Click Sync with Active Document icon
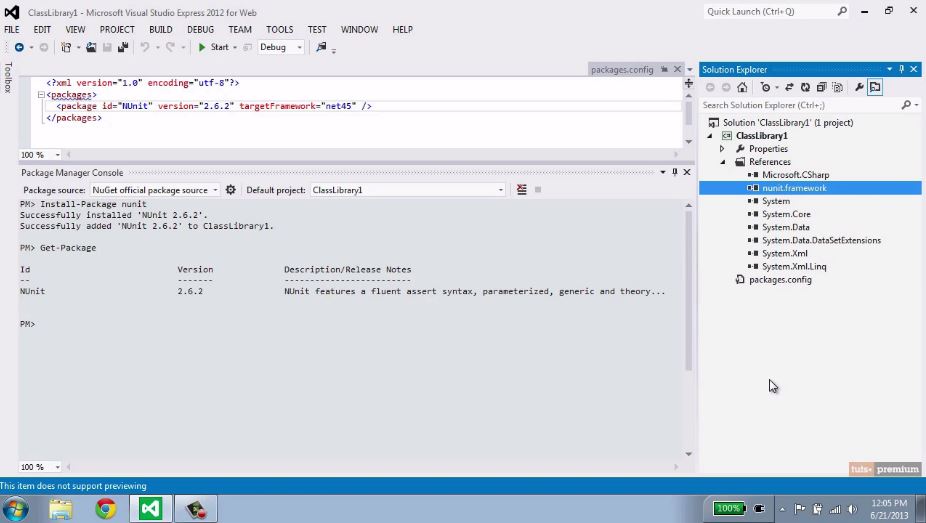The height and width of the screenshot is (523, 926). [x=789, y=87]
